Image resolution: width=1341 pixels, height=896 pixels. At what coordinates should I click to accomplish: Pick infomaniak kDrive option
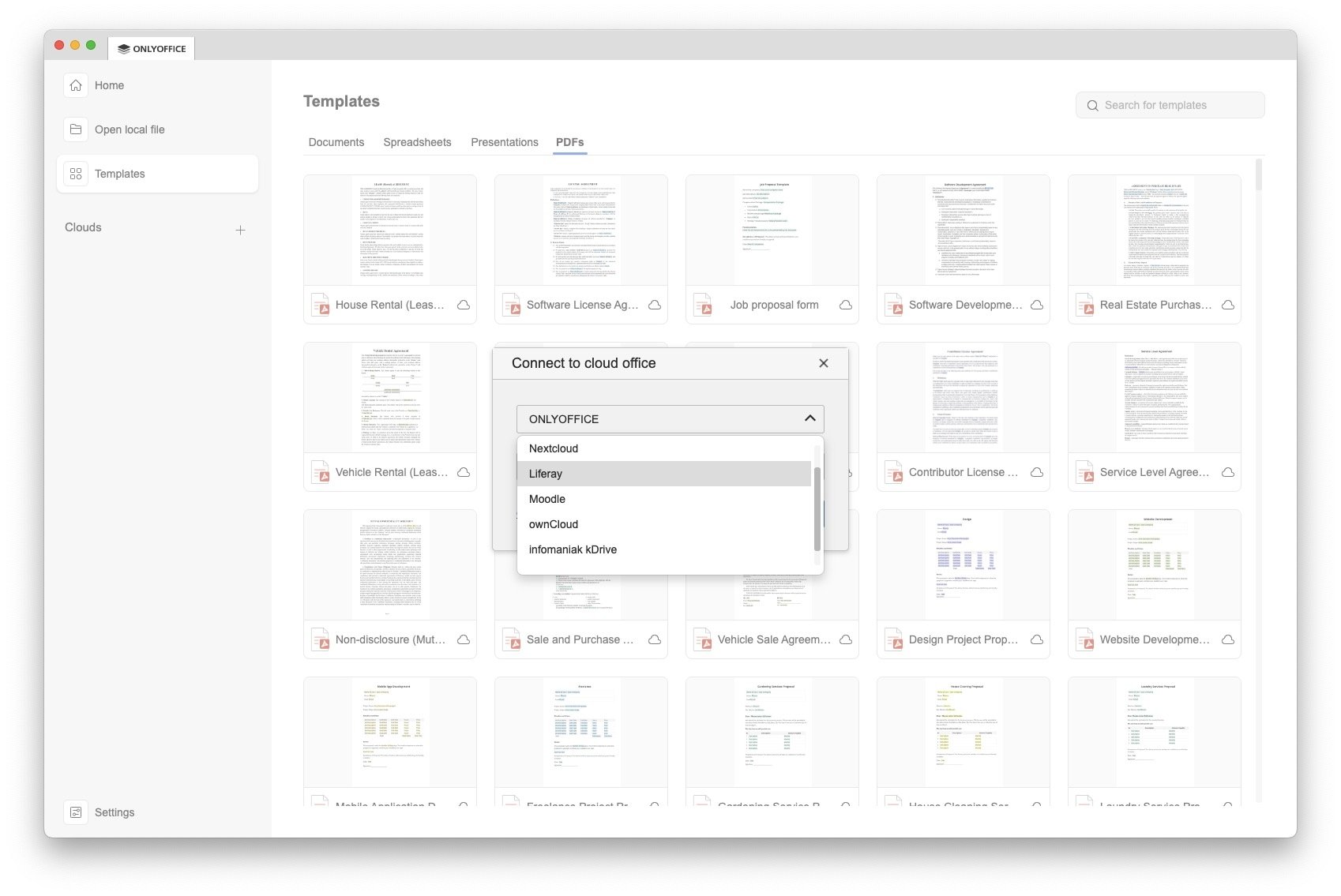(573, 549)
